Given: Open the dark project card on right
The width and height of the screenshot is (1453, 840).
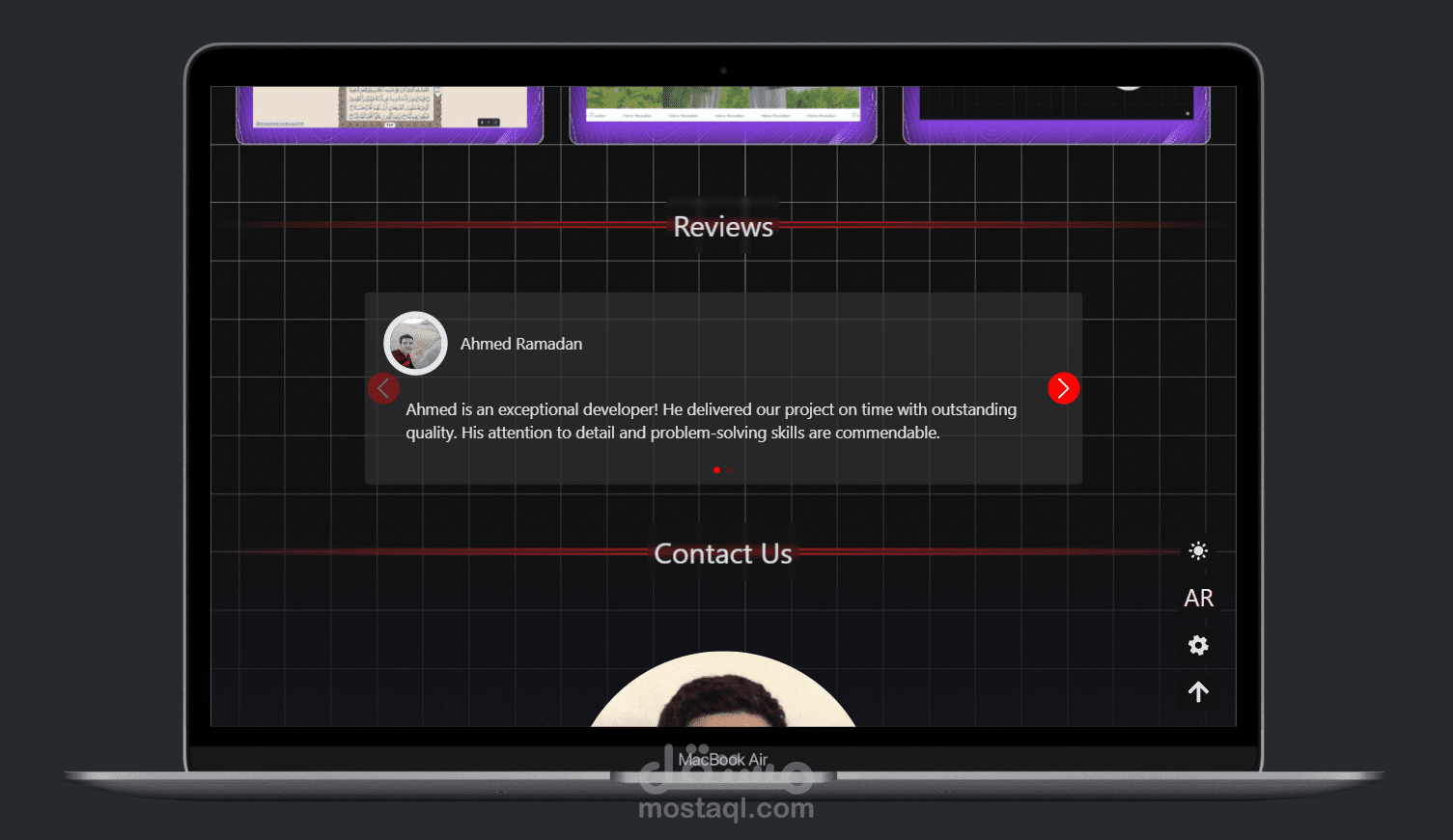Looking at the screenshot, I should click(x=1056, y=115).
